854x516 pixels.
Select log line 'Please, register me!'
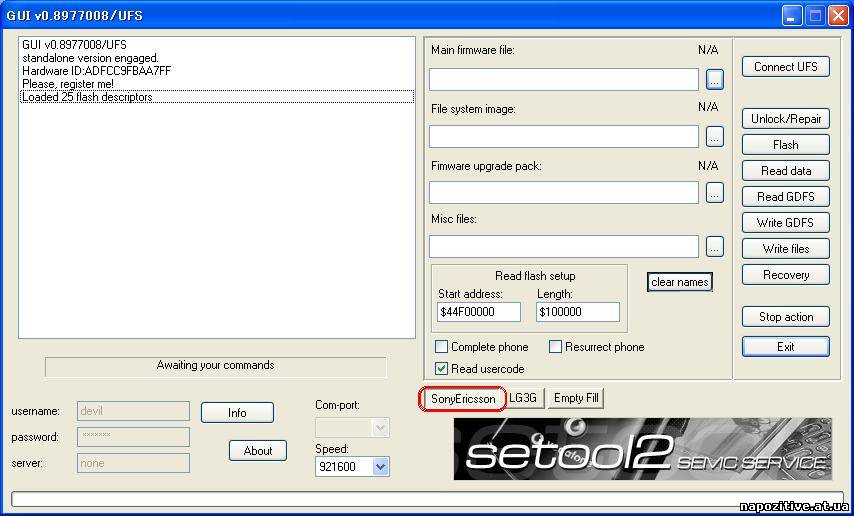tap(217, 84)
